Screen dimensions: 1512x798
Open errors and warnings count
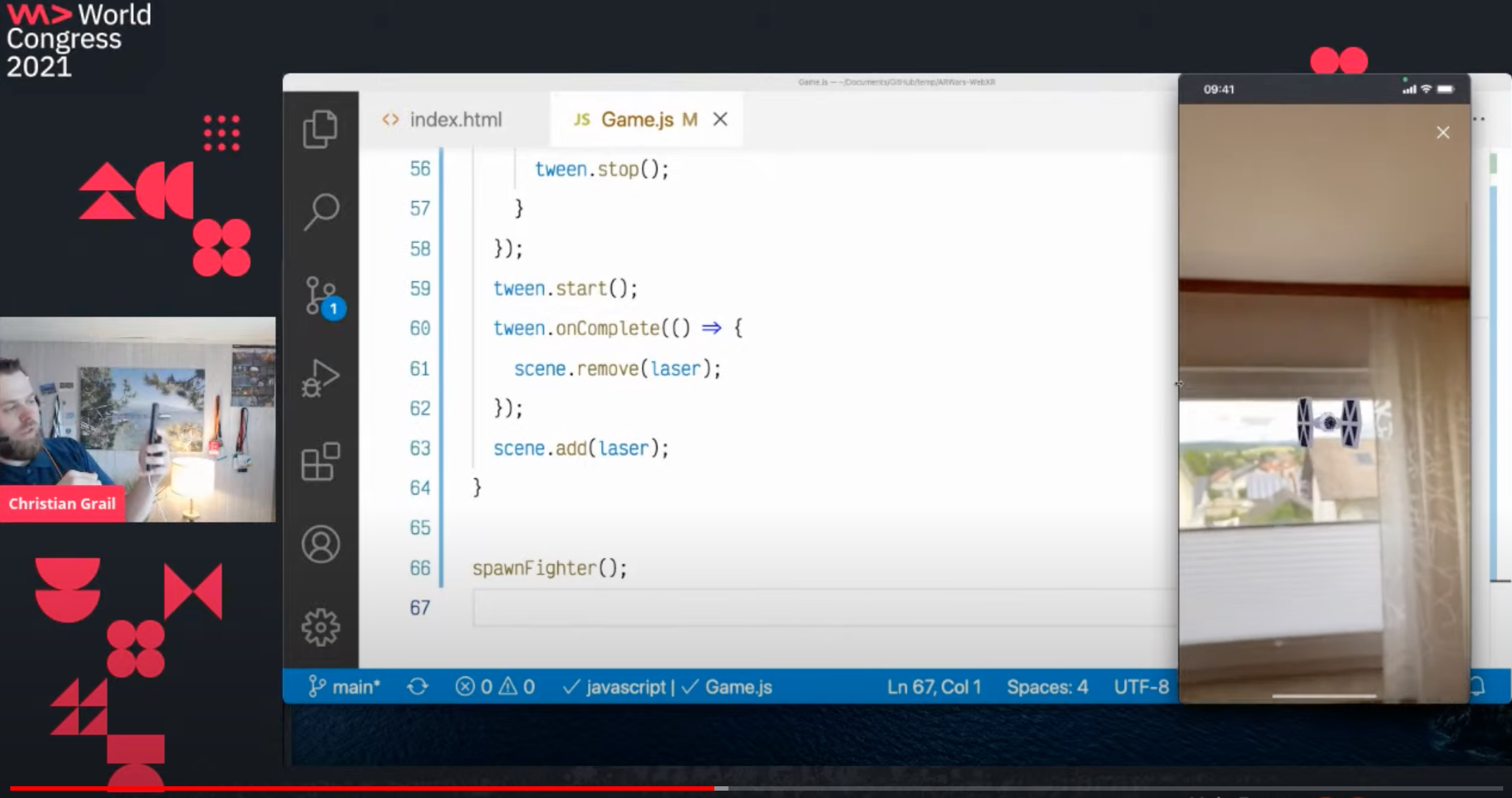click(494, 687)
